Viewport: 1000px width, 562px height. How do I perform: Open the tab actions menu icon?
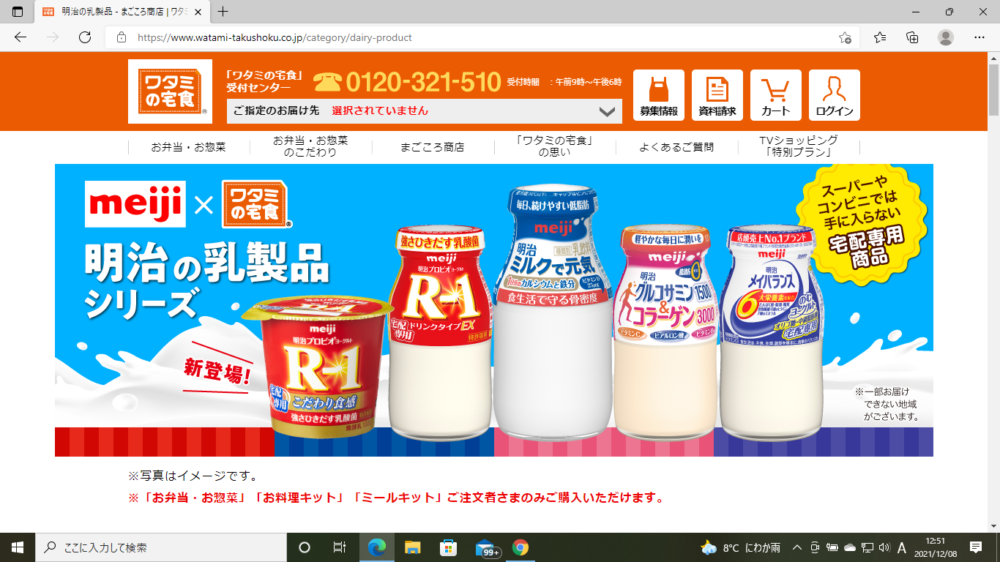tap(17, 11)
